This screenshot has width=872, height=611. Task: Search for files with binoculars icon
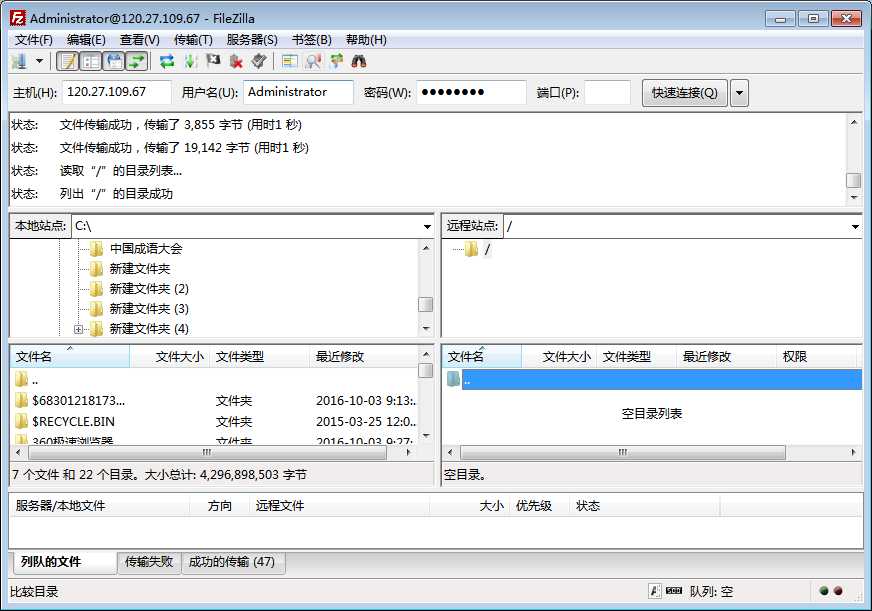click(359, 61)
